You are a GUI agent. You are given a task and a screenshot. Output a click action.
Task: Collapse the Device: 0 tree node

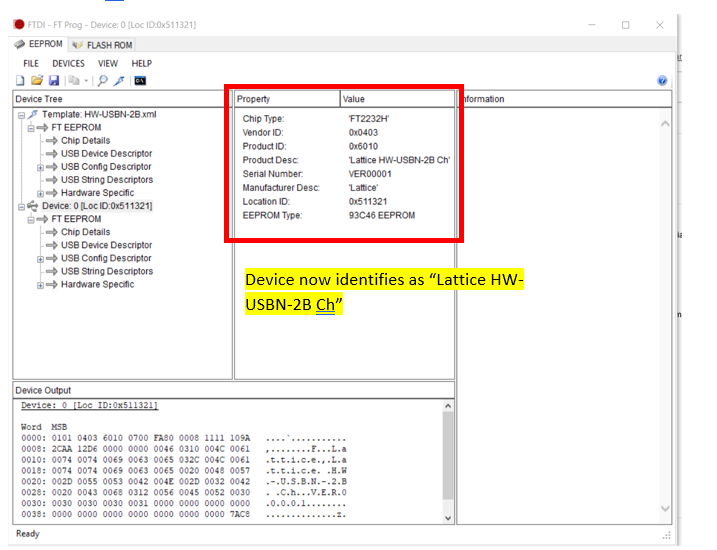coord(21,207)
